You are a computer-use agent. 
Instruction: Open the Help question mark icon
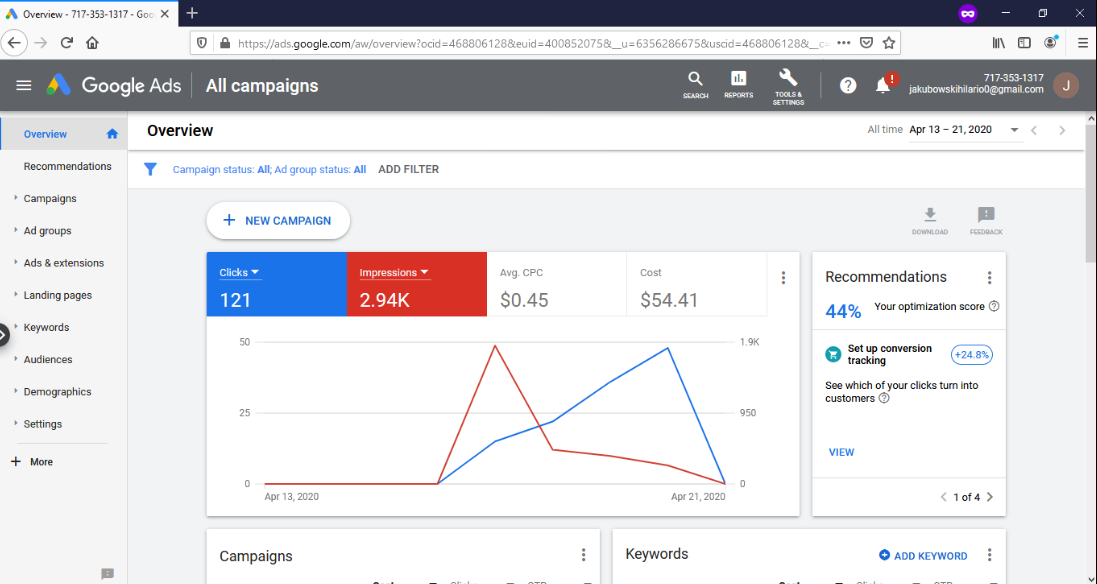(x=848, y=85)
